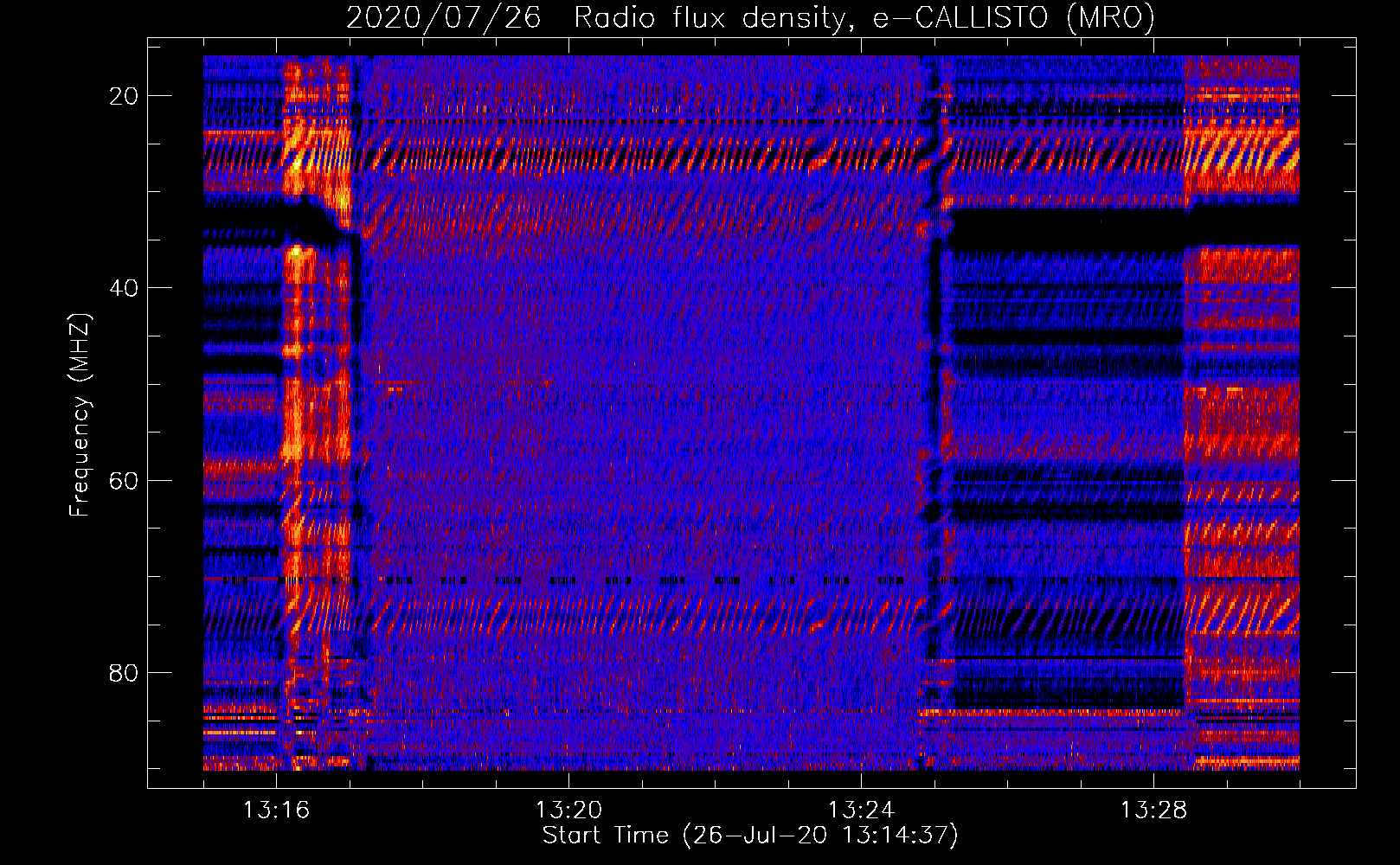Click the '13:16' time tick label
1400x865 pixels.
coord(276,810)
